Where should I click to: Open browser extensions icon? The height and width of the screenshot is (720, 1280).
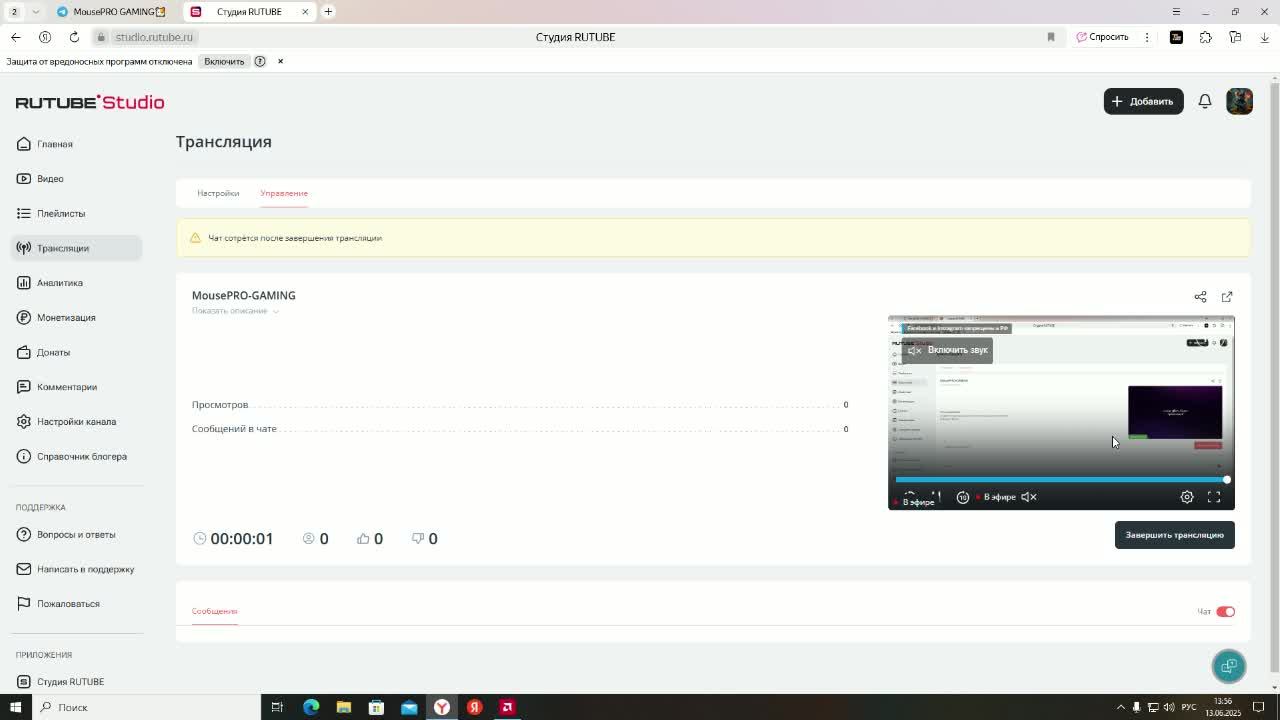pyautogui.click(x=1206, y=37)
